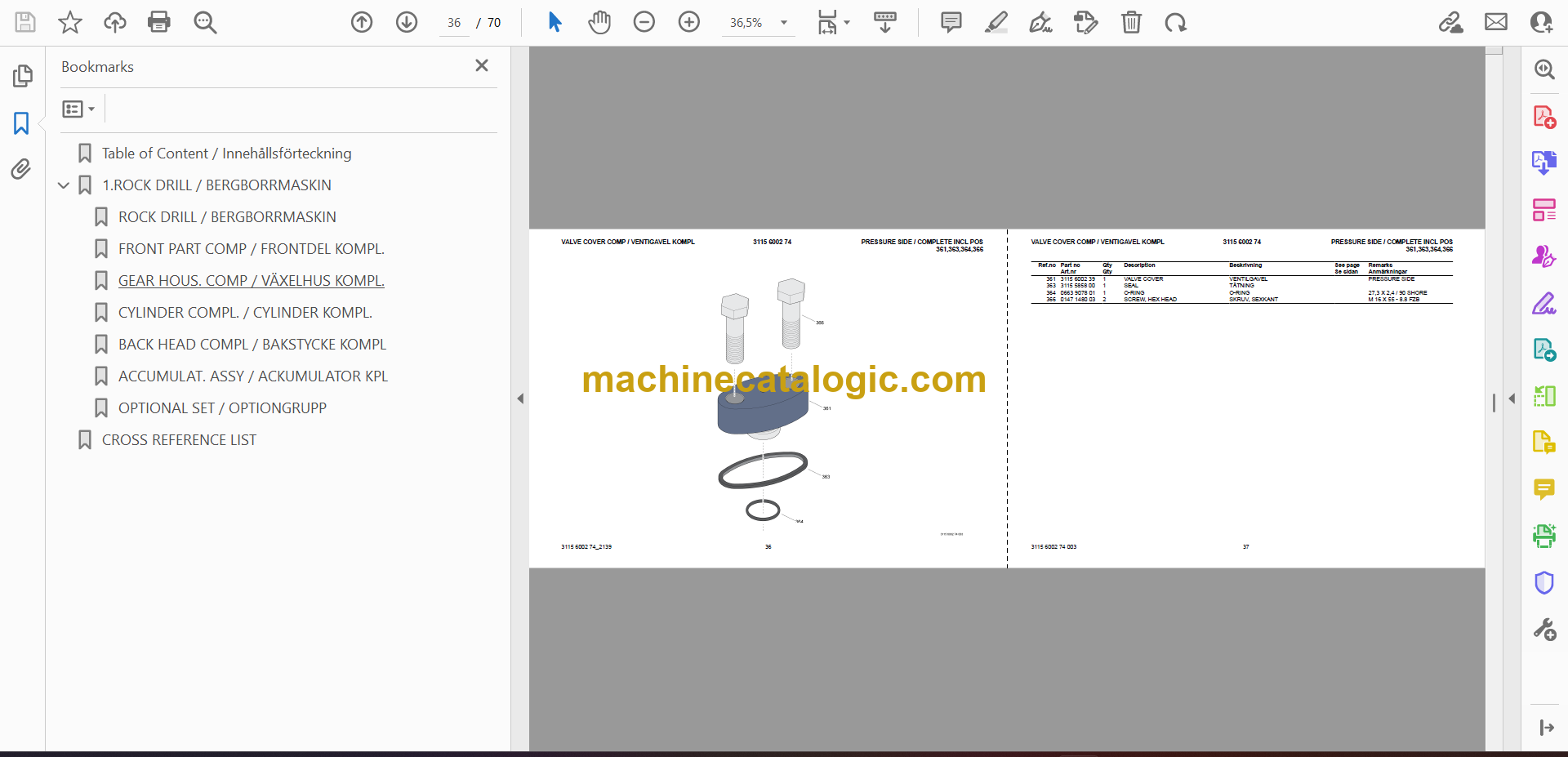Select 1.ROCK DRILL / BERGBORRMASKIN bookmark
1568x757 pixels.
(x=216, y=185)
